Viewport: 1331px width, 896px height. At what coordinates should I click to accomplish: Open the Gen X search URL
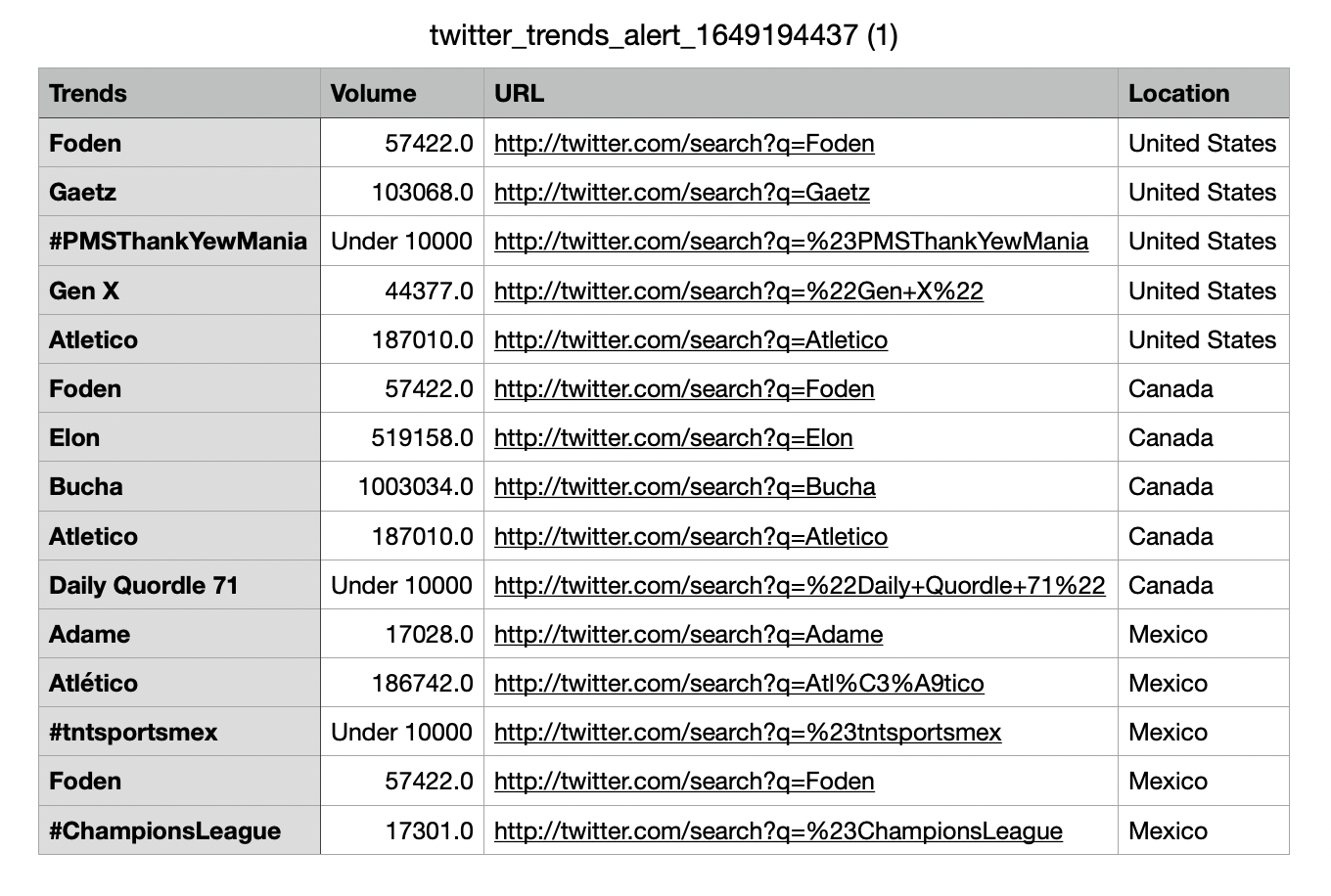pyautogui.click(x=739, y=291)
